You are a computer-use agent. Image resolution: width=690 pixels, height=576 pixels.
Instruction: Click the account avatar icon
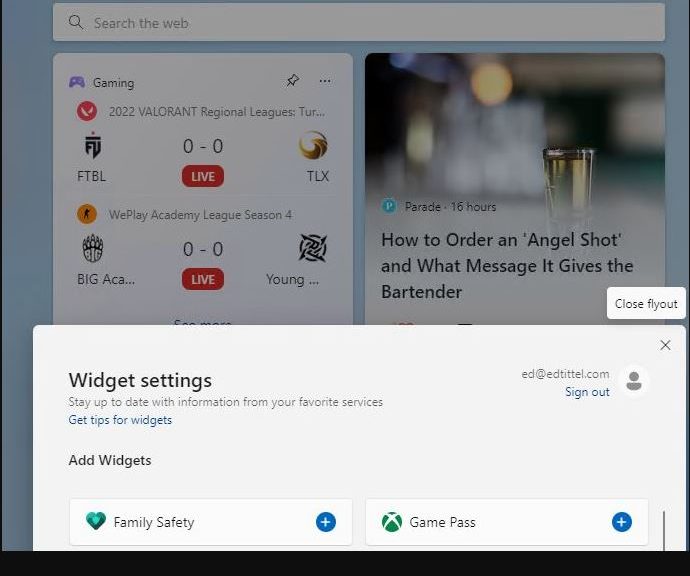click(x=634, y=381)
